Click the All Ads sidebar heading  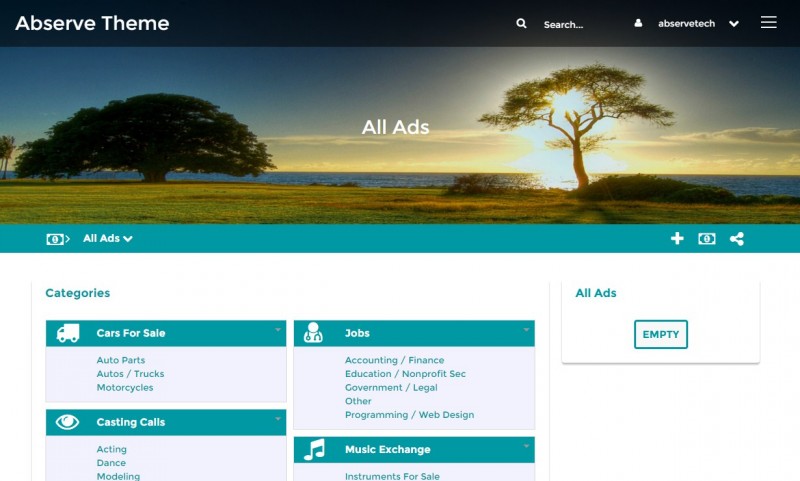point(596,293)
